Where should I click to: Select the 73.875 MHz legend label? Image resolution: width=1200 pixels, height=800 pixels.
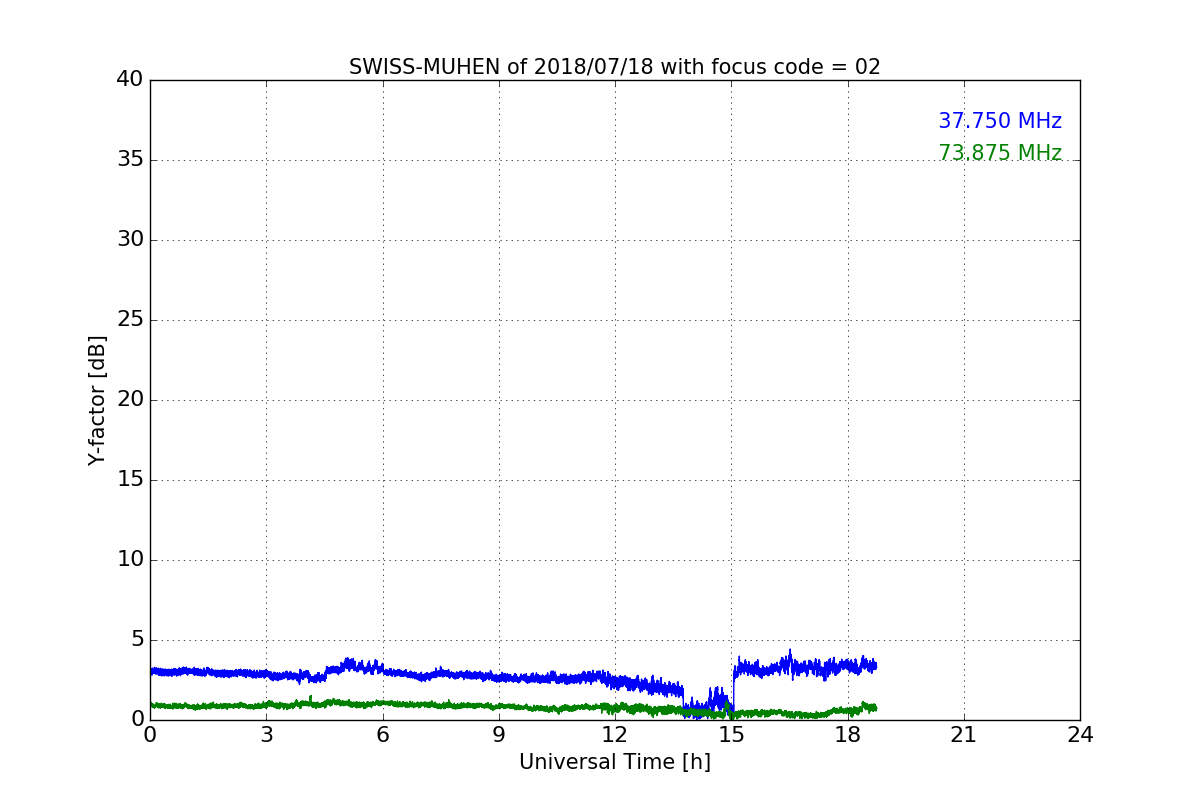pyautogui.click(x=1000, y=153)
